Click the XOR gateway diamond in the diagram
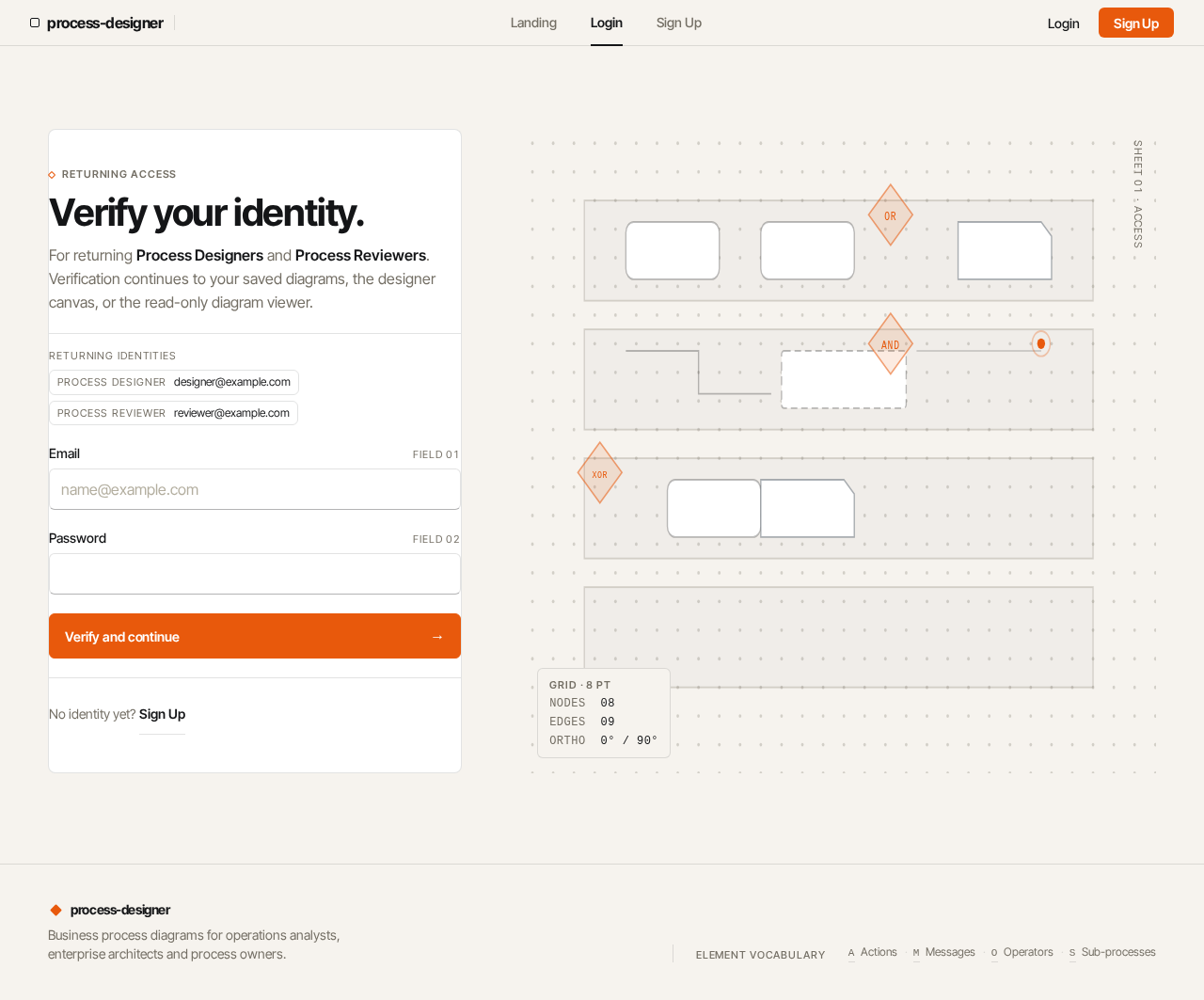Screen dimensions: 1204x1000 pyautogui.click(x=600, y=473)
